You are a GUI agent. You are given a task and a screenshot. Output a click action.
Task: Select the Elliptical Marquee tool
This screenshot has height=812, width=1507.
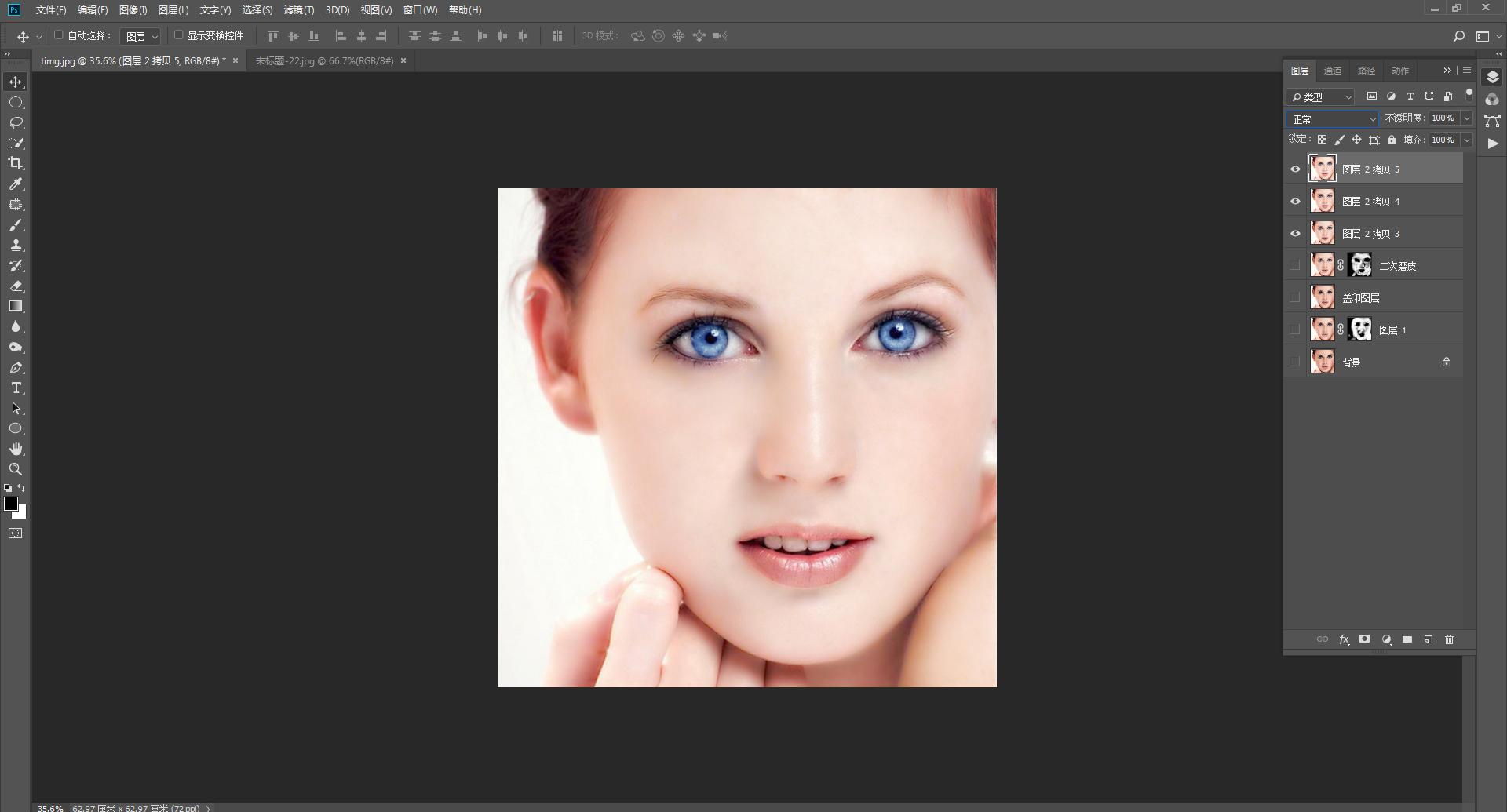point(16,103)
